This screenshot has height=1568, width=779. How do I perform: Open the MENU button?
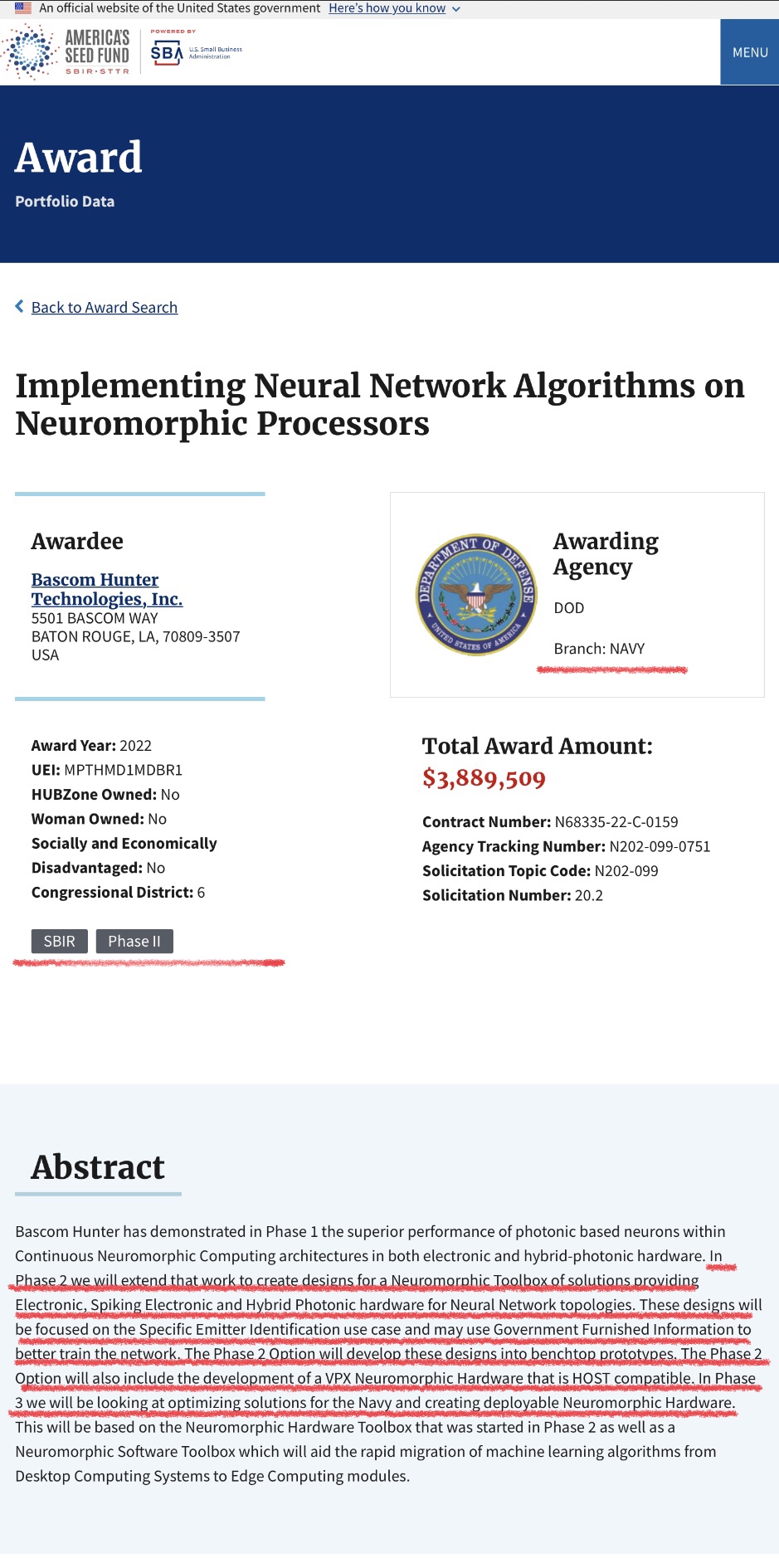pos(749,52)
